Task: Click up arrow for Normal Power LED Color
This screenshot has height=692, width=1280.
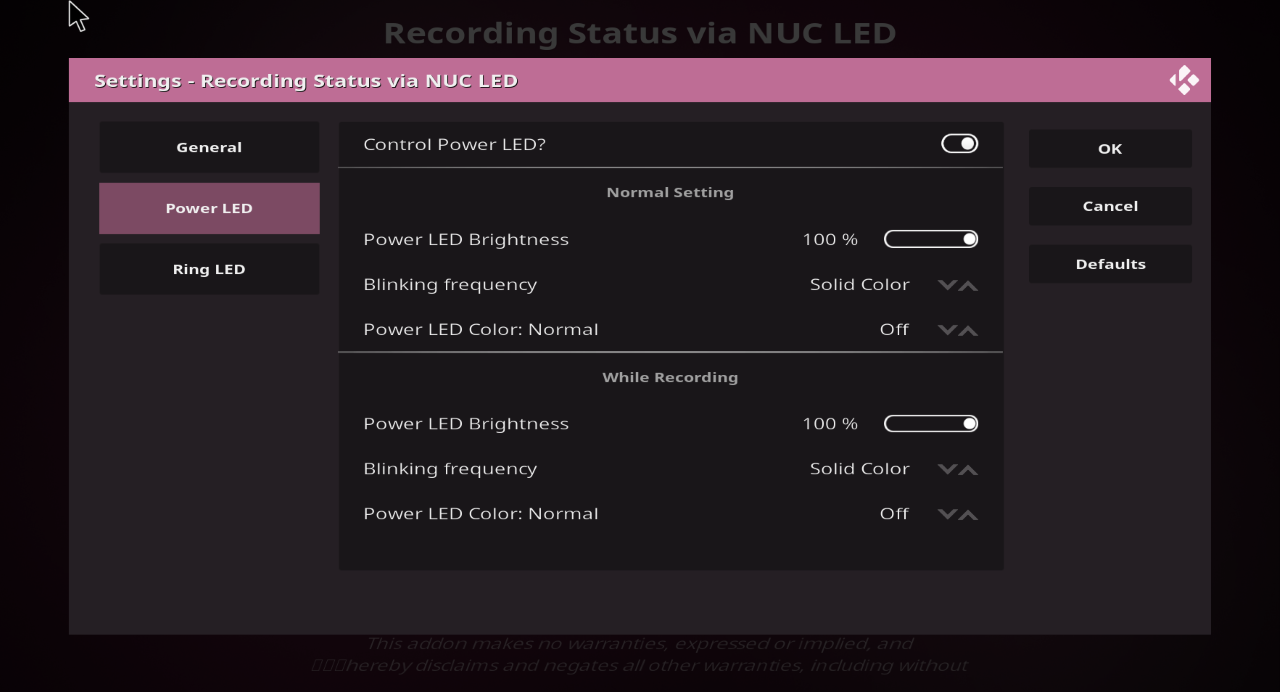Action: coord(968,330)
